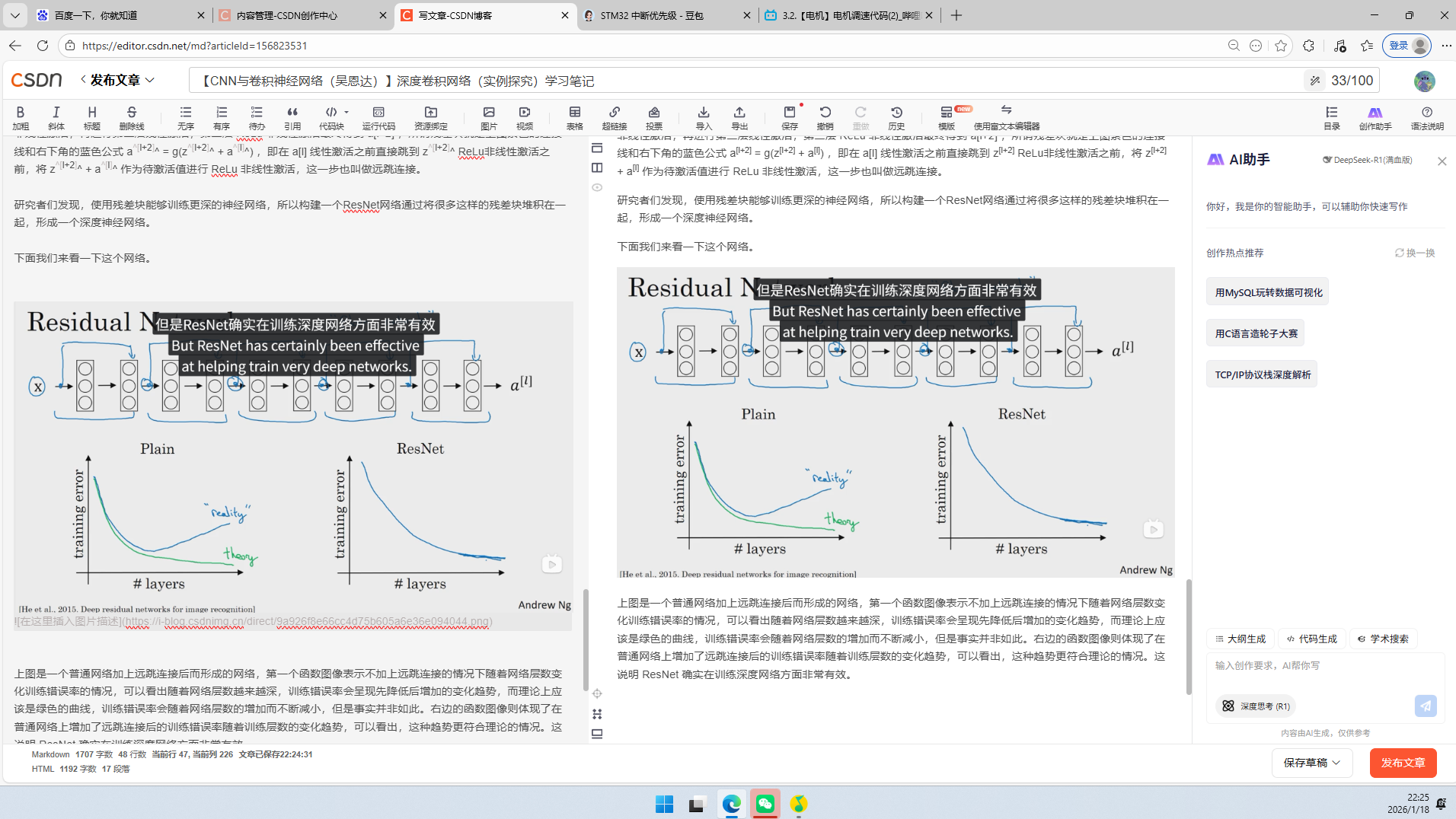Insert a video (视频)
The image size is (1456, 819).
[x=525, y=117]
